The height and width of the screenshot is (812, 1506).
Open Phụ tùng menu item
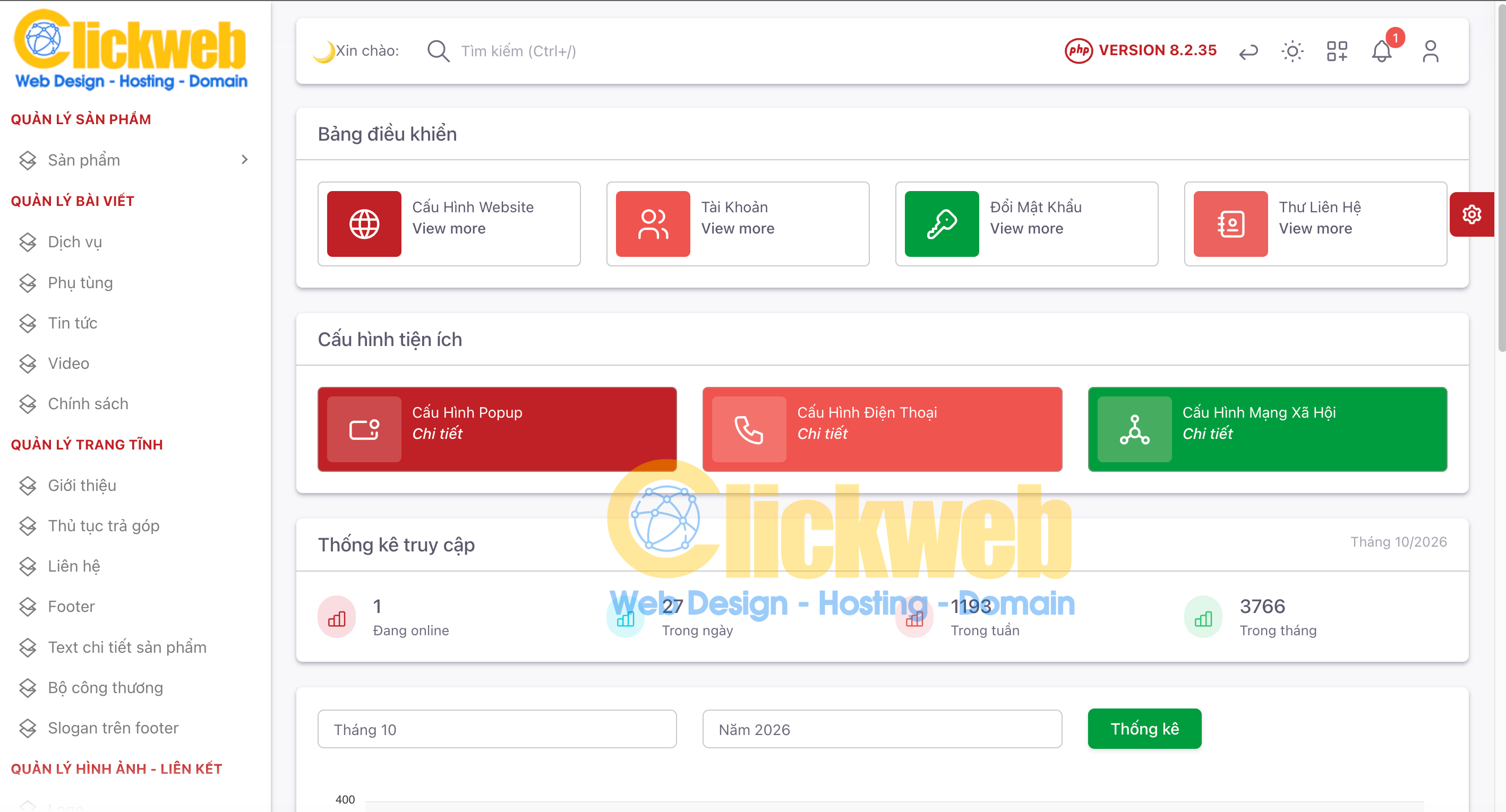[134, 283]
